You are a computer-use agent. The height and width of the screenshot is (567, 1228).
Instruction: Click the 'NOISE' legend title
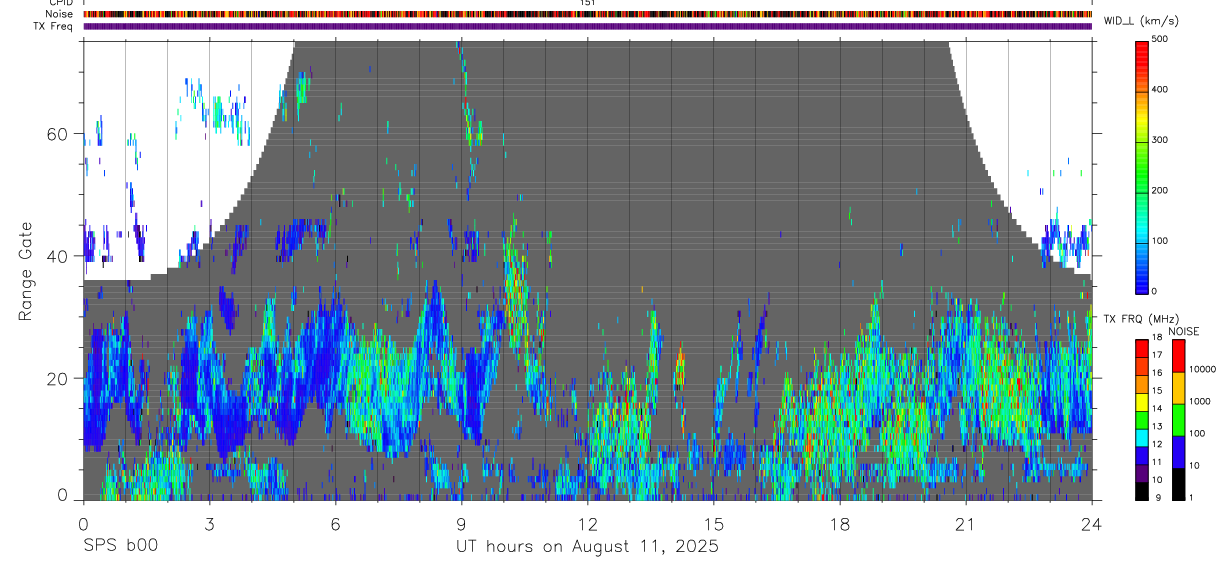[x=1183, y=331]
